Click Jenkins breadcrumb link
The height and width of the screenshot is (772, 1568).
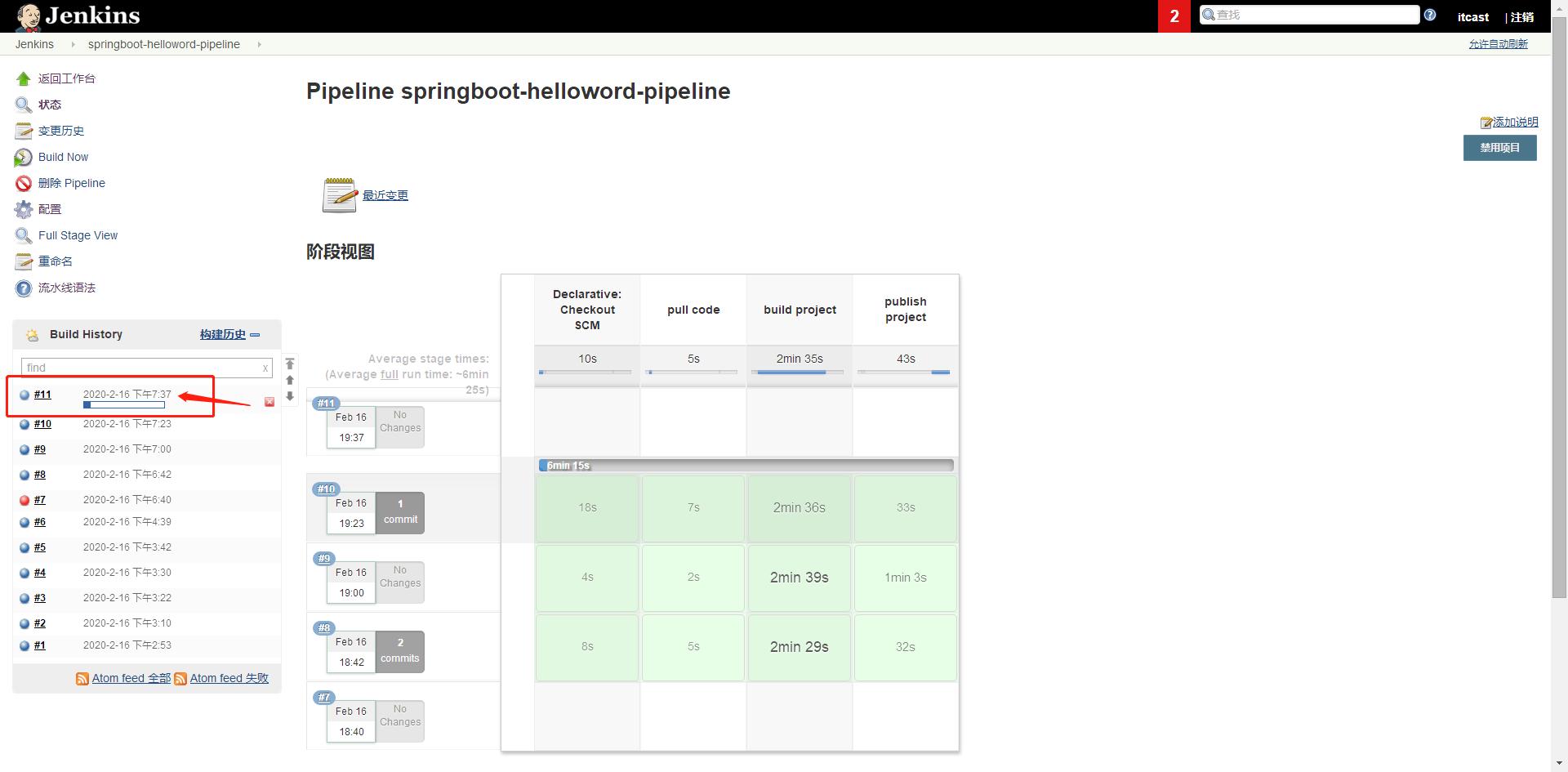tap(34, 44)
